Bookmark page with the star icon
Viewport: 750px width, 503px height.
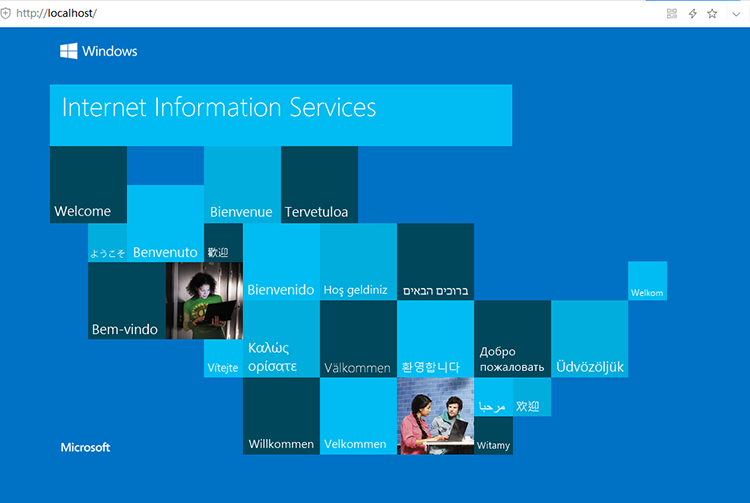712,13
